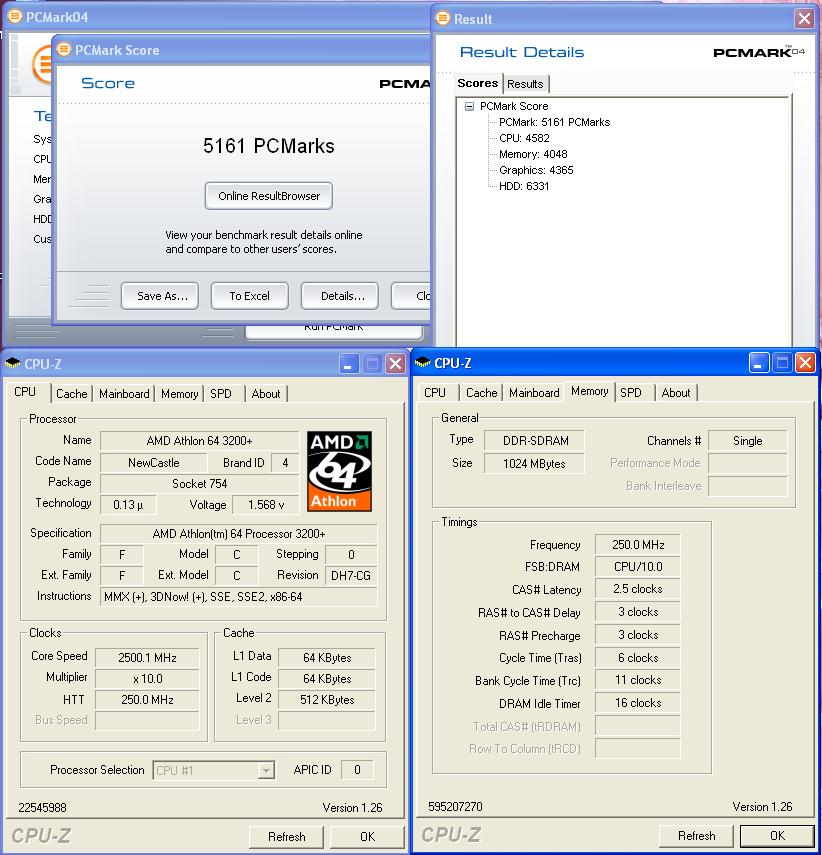Select the Scores tab in Result window
822x855 pixels.
[x=478, y=83]
